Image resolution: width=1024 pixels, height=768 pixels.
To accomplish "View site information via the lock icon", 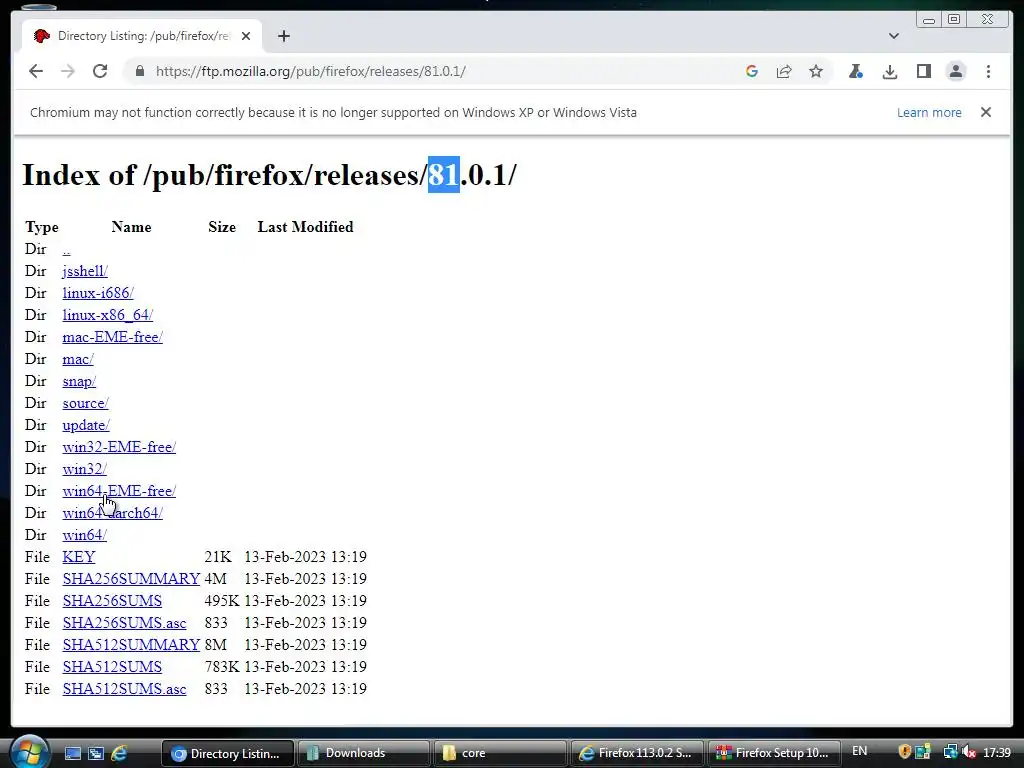I will point(140,71).
